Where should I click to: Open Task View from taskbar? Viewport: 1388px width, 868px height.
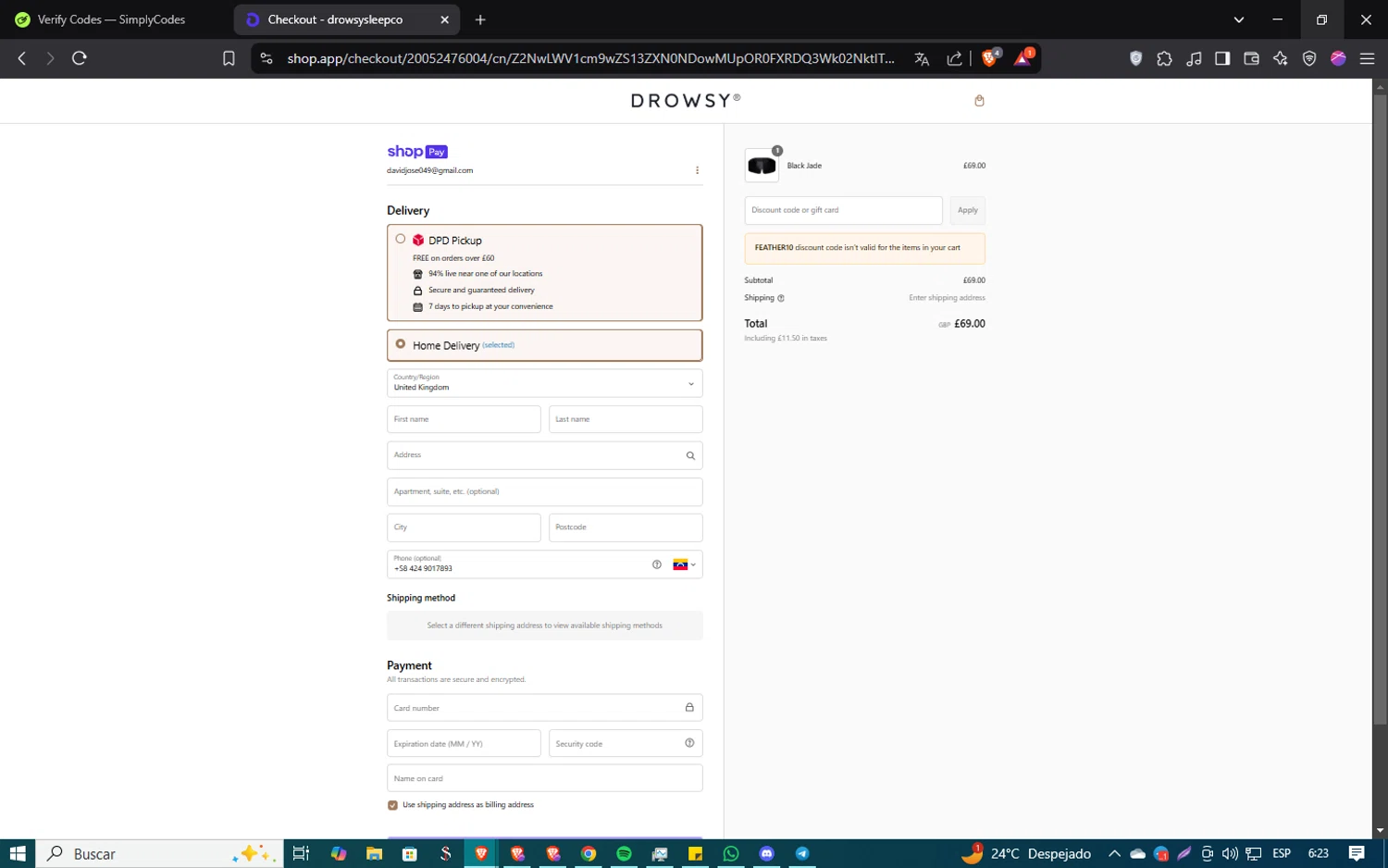tap(301, 853)
